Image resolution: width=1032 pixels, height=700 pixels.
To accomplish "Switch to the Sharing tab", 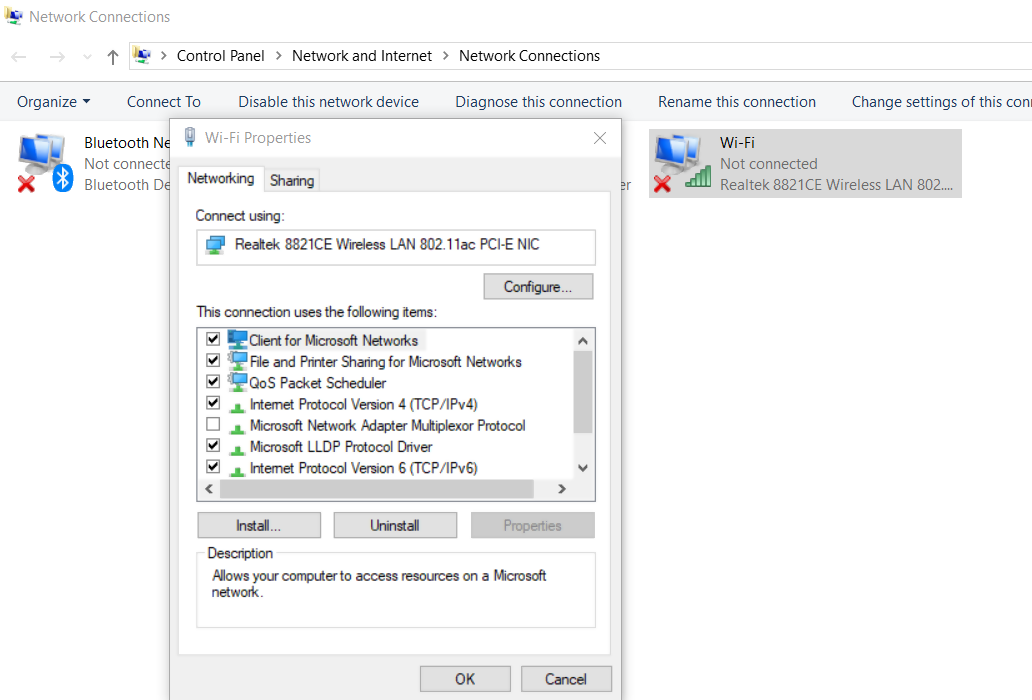I will [292, 180].
